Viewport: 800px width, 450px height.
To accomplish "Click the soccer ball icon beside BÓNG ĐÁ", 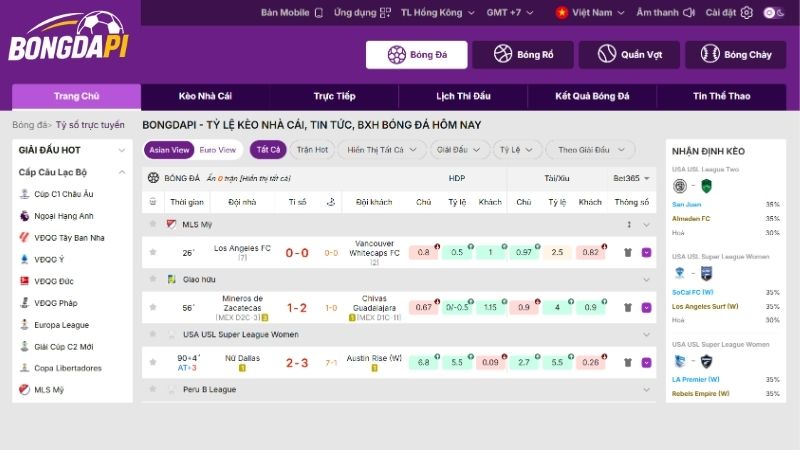I will click(154, 178).
